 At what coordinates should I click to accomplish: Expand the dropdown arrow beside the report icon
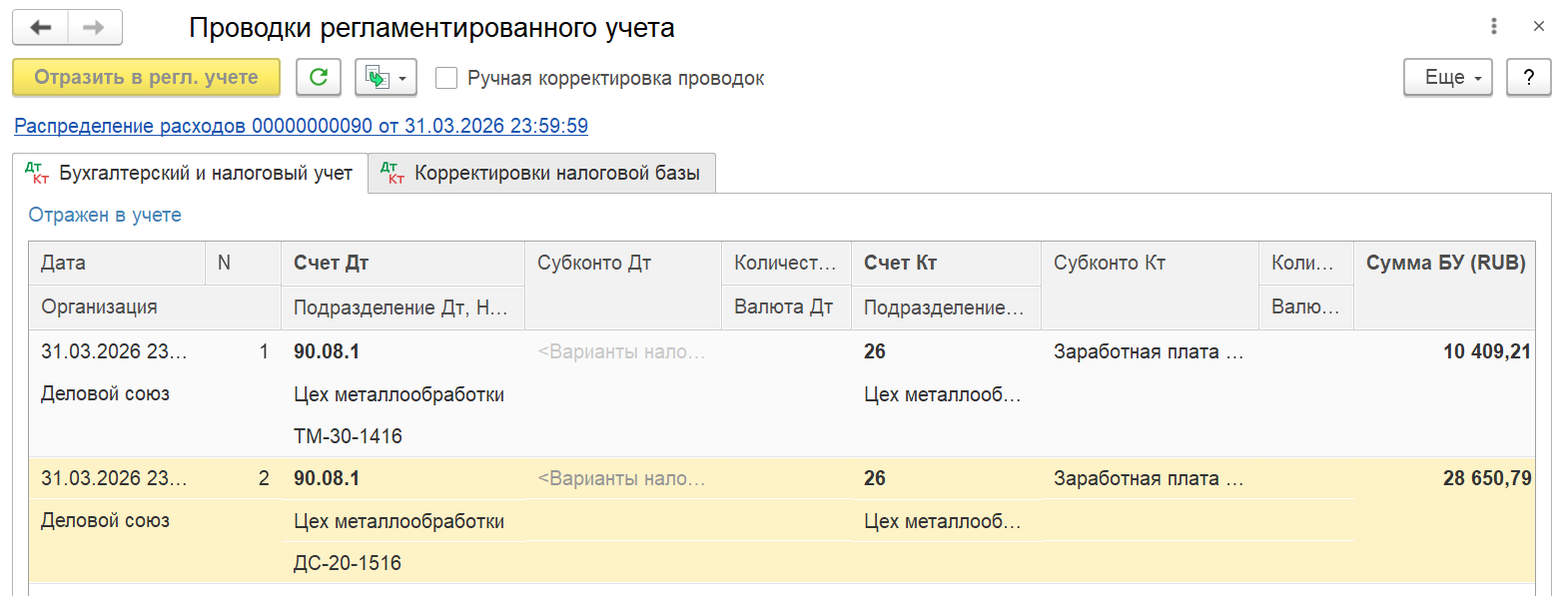(402, 78)
